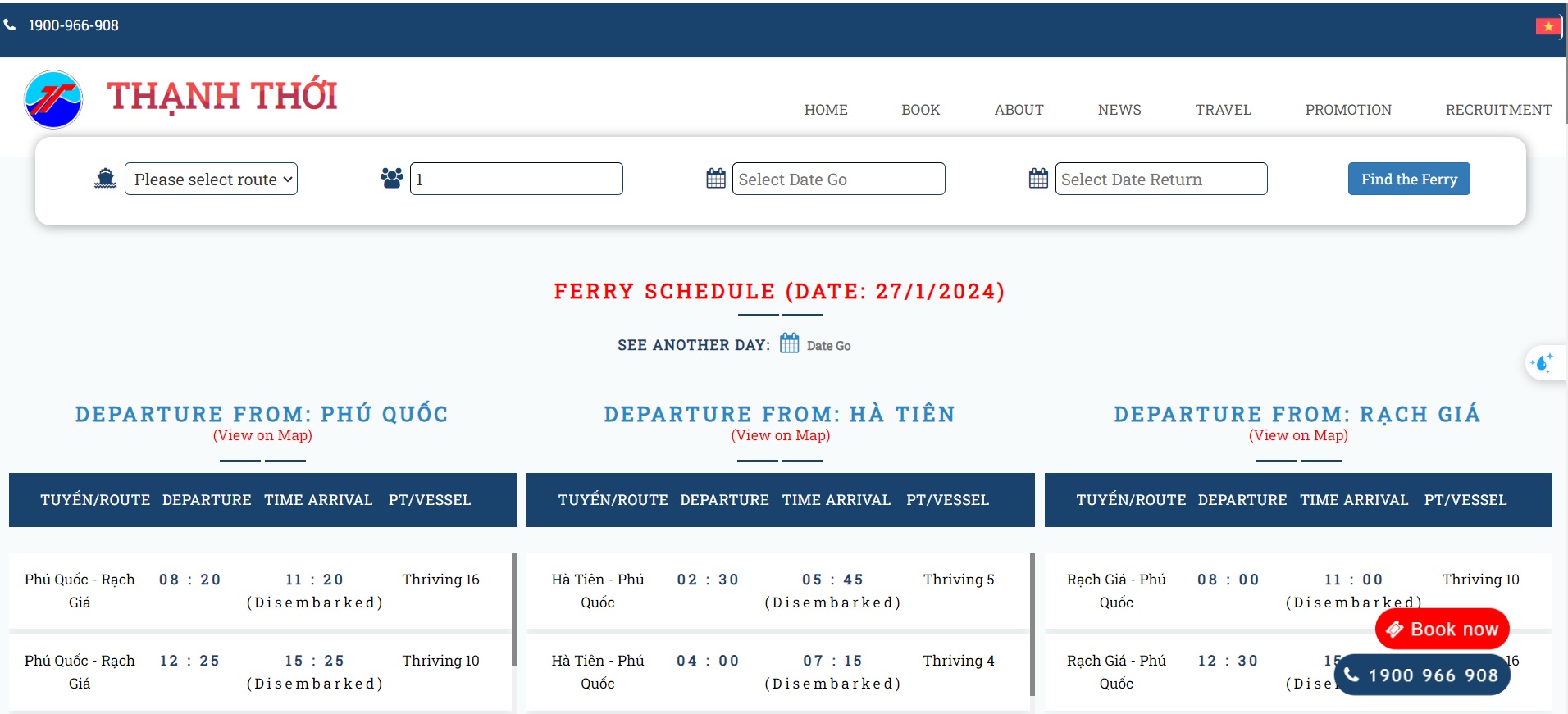
Task: Click the Vietnam flag language icon
Action: click(1547, 26)
